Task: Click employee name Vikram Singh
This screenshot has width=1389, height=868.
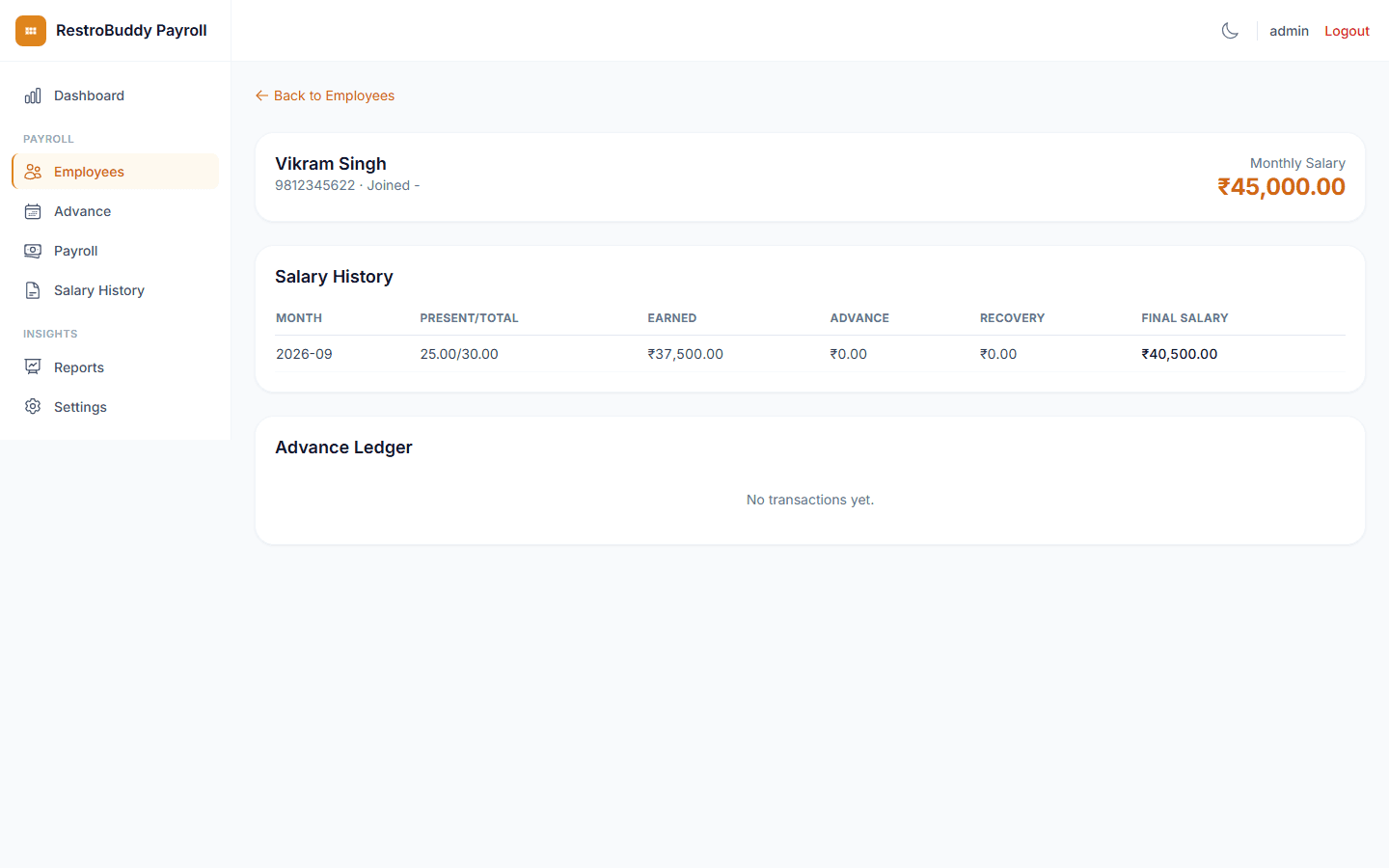Action: click(x=331, y=164)
